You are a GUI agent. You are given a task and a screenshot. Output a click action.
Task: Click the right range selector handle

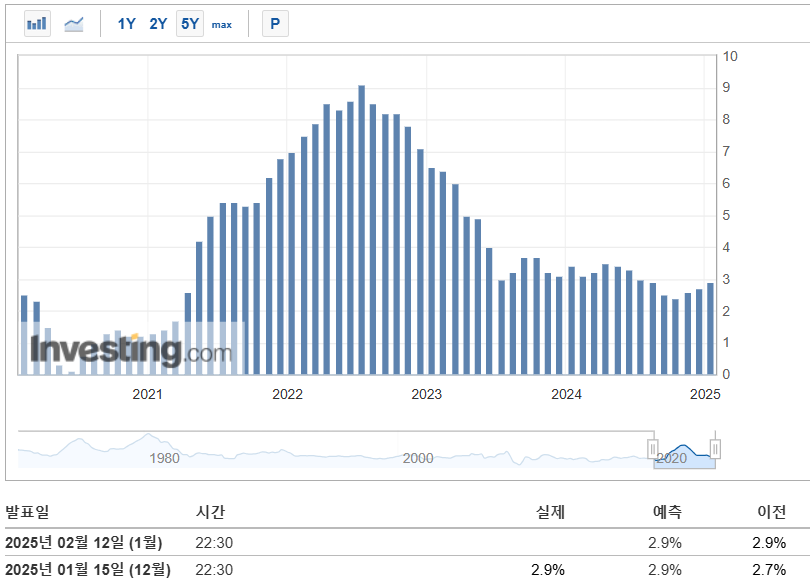pos(713,450)
